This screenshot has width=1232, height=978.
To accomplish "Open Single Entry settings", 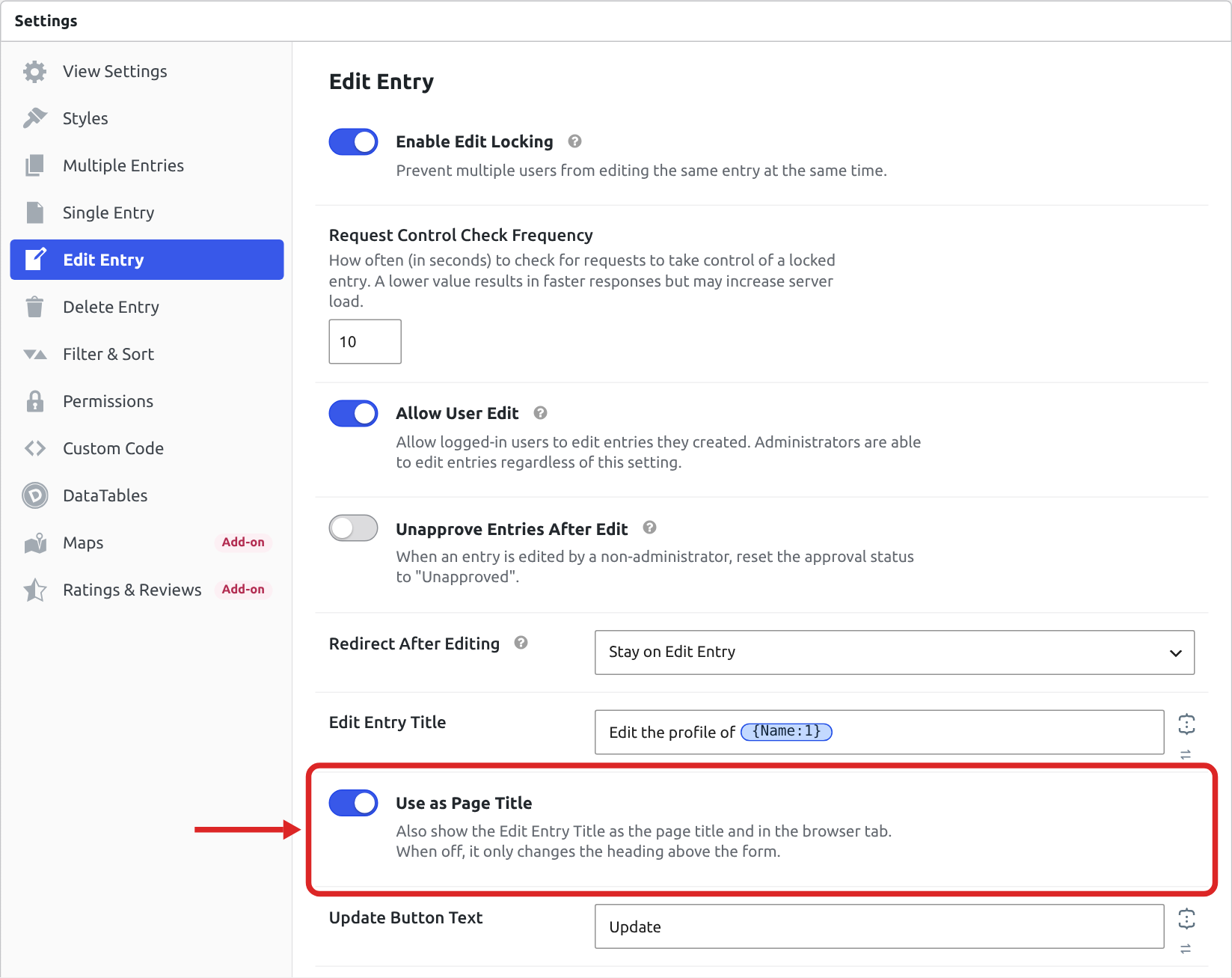I will pos(147,213).
